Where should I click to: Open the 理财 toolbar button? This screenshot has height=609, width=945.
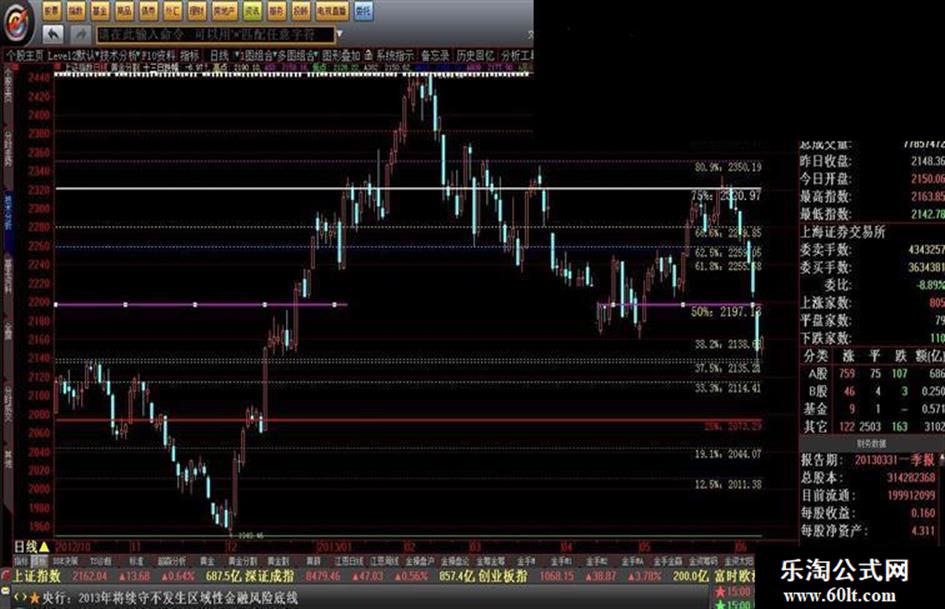click(196, 10)
